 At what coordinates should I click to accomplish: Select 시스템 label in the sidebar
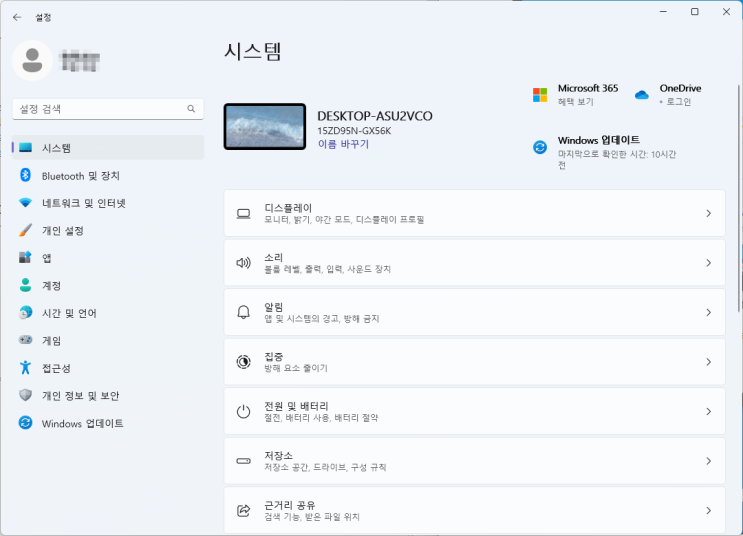[x=56, y=148]
